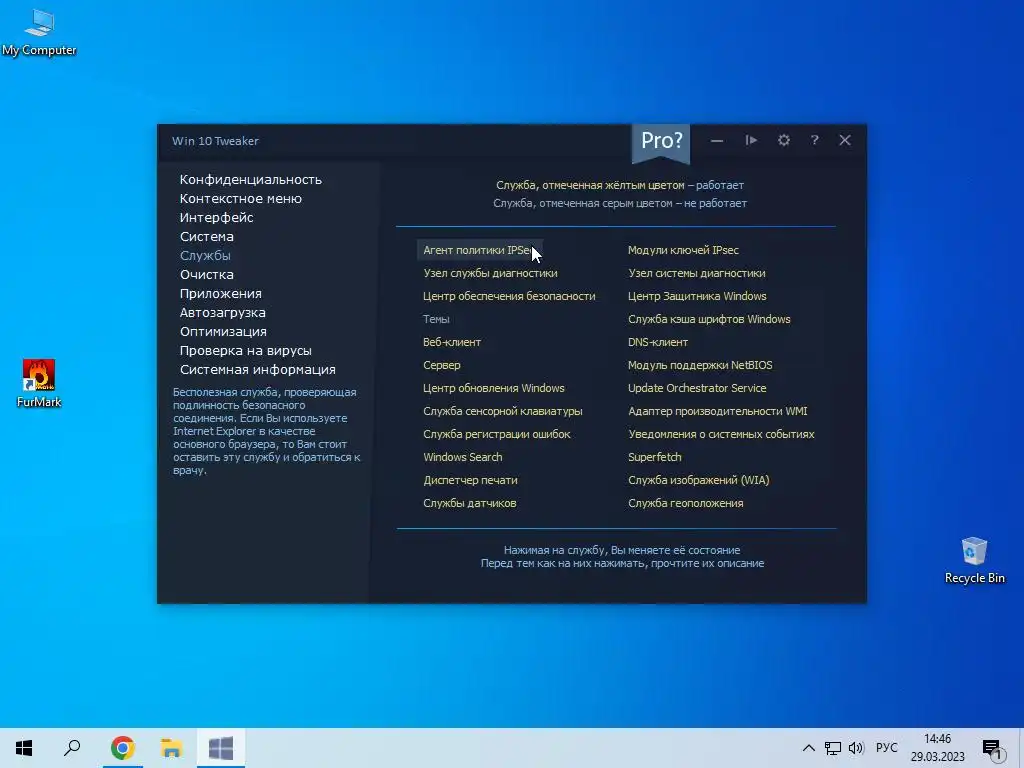Toggle Агент политики IPSec service
The image size is (1024, 768).
(479, 250)
